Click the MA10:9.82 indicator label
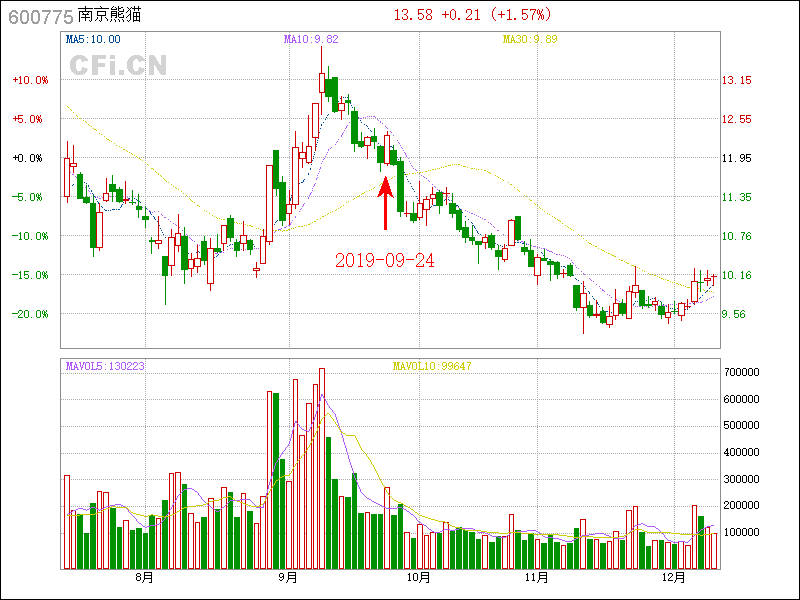The width and height of the screenshot is (800, 600). 311,39
